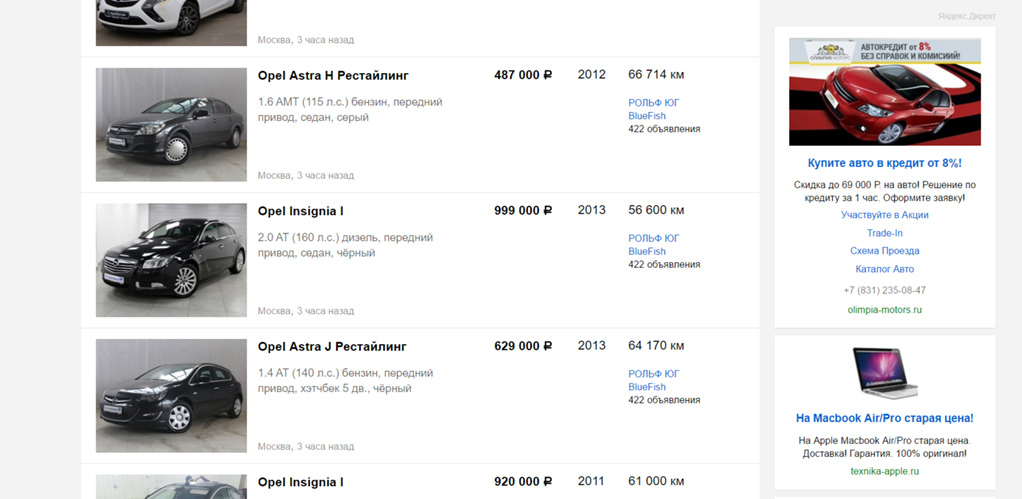Screen dimensions: 1022x499
Task: Open the На Macbook Air/Pro старая цена! ad
Action: click(884, 418)
